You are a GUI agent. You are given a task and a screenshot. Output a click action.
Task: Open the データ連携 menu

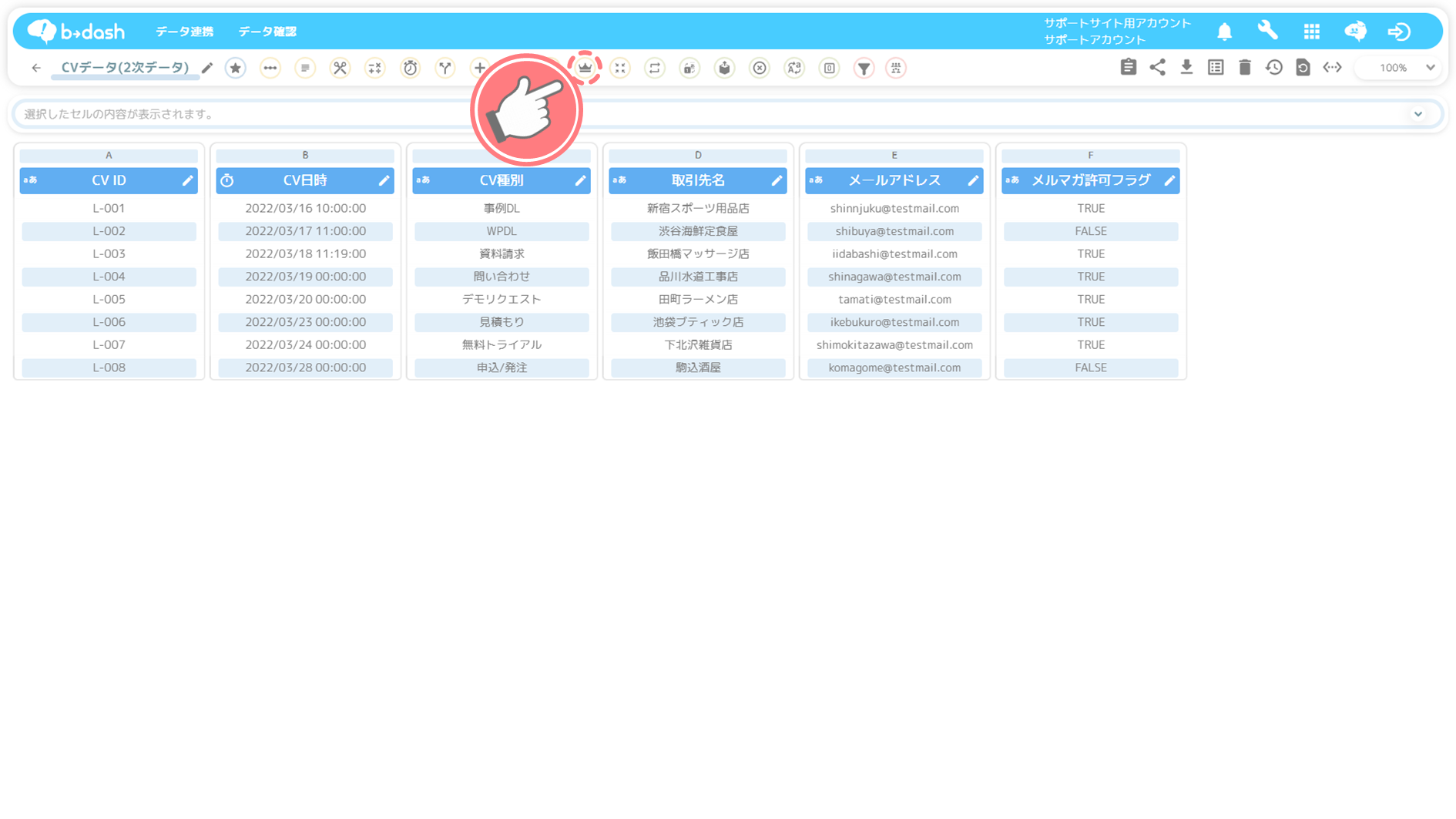pyautogui.click(x=184, y=32)
